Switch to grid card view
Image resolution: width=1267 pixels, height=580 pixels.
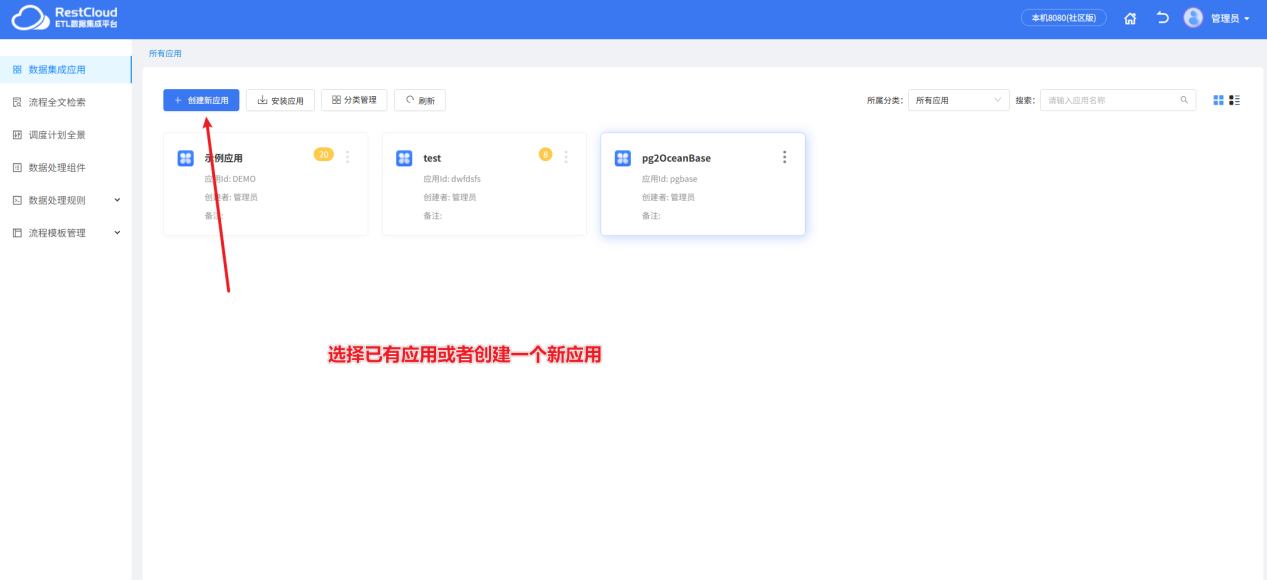click(1218, 100)
